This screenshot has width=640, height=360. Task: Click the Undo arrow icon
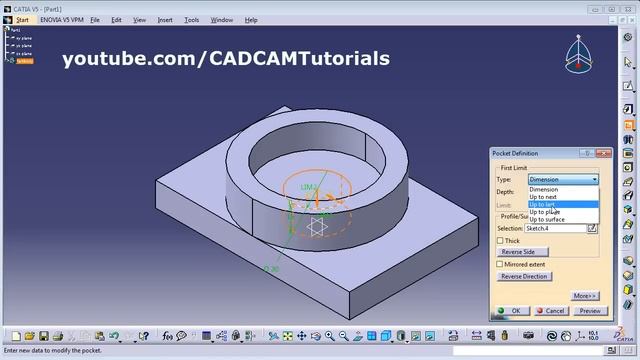pyautogui.click(x=114, y=336)
